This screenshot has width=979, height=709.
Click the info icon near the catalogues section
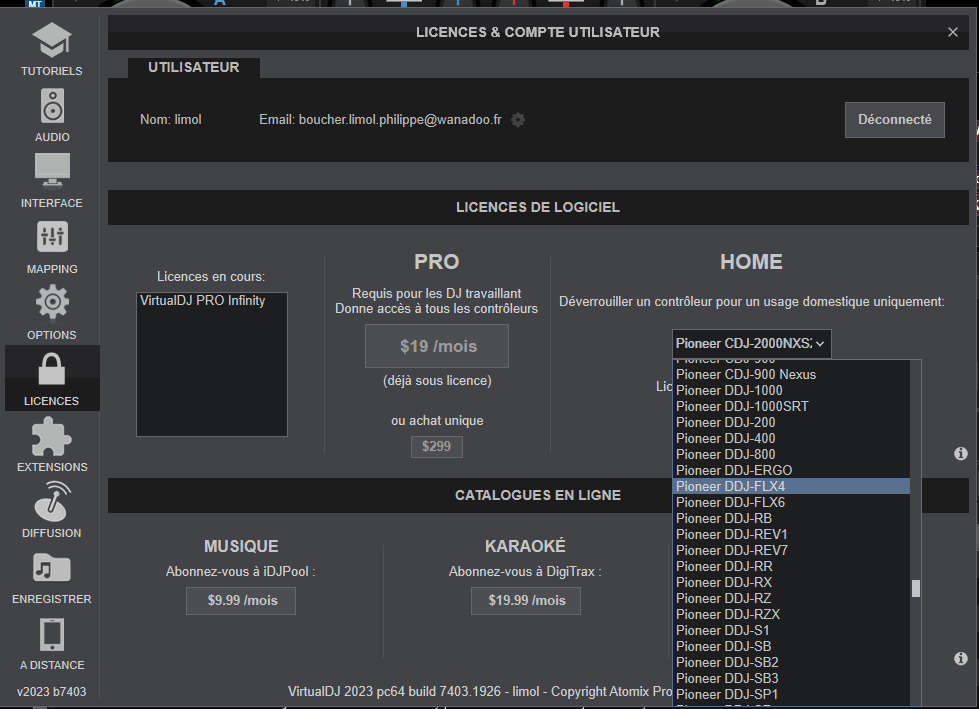click(961, 658)
